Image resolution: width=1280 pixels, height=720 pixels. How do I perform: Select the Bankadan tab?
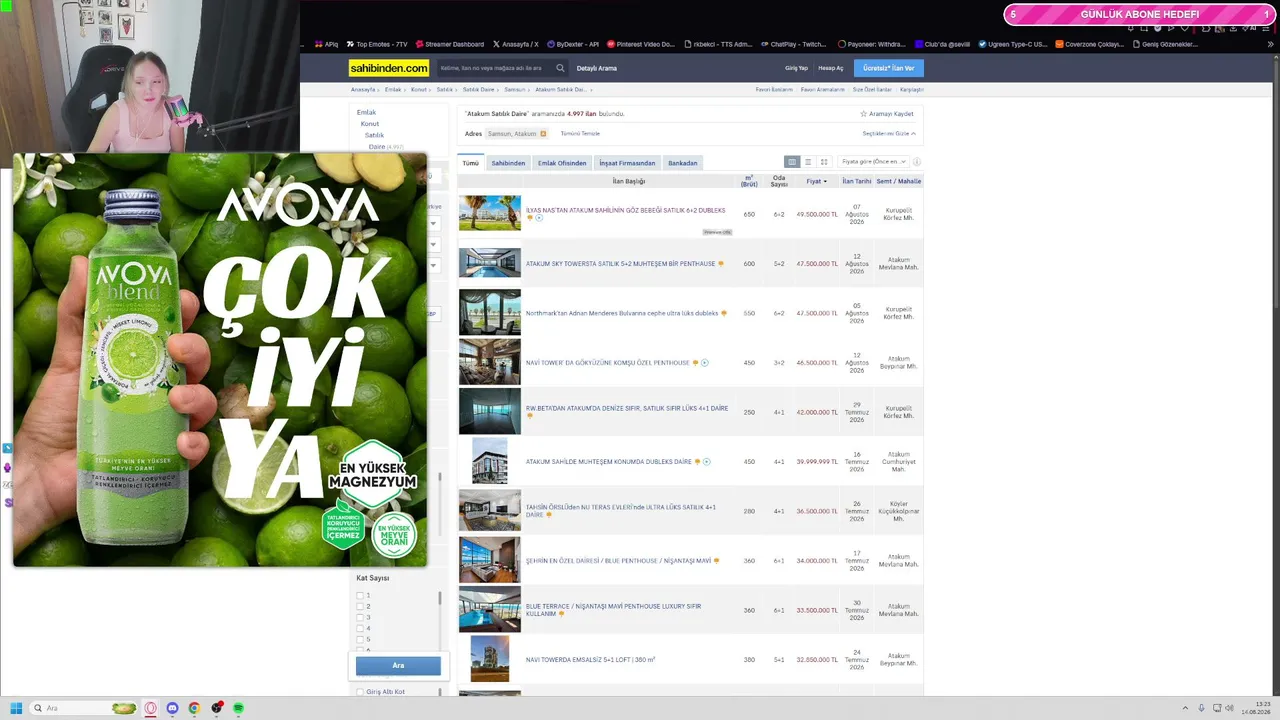click(683, 163)
